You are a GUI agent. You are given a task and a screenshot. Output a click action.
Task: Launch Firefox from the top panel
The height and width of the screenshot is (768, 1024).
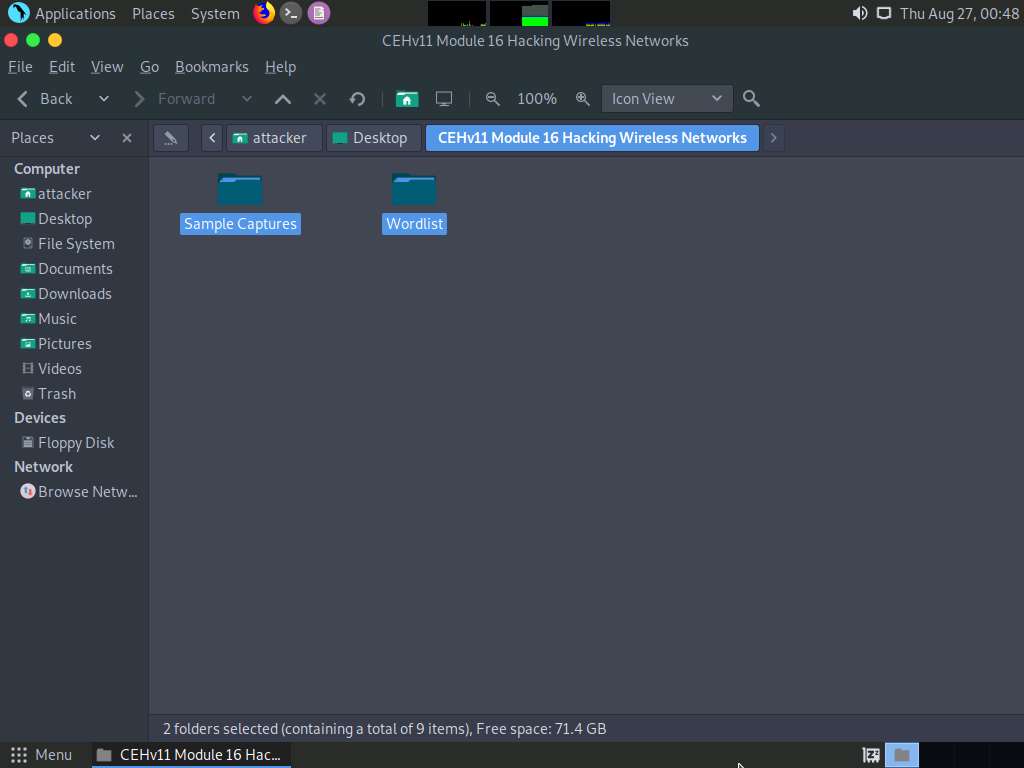263,13
